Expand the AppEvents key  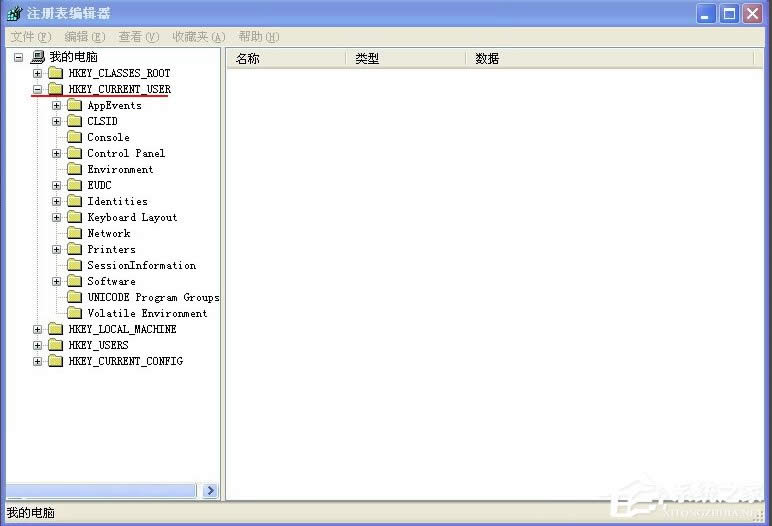point(57,105)
